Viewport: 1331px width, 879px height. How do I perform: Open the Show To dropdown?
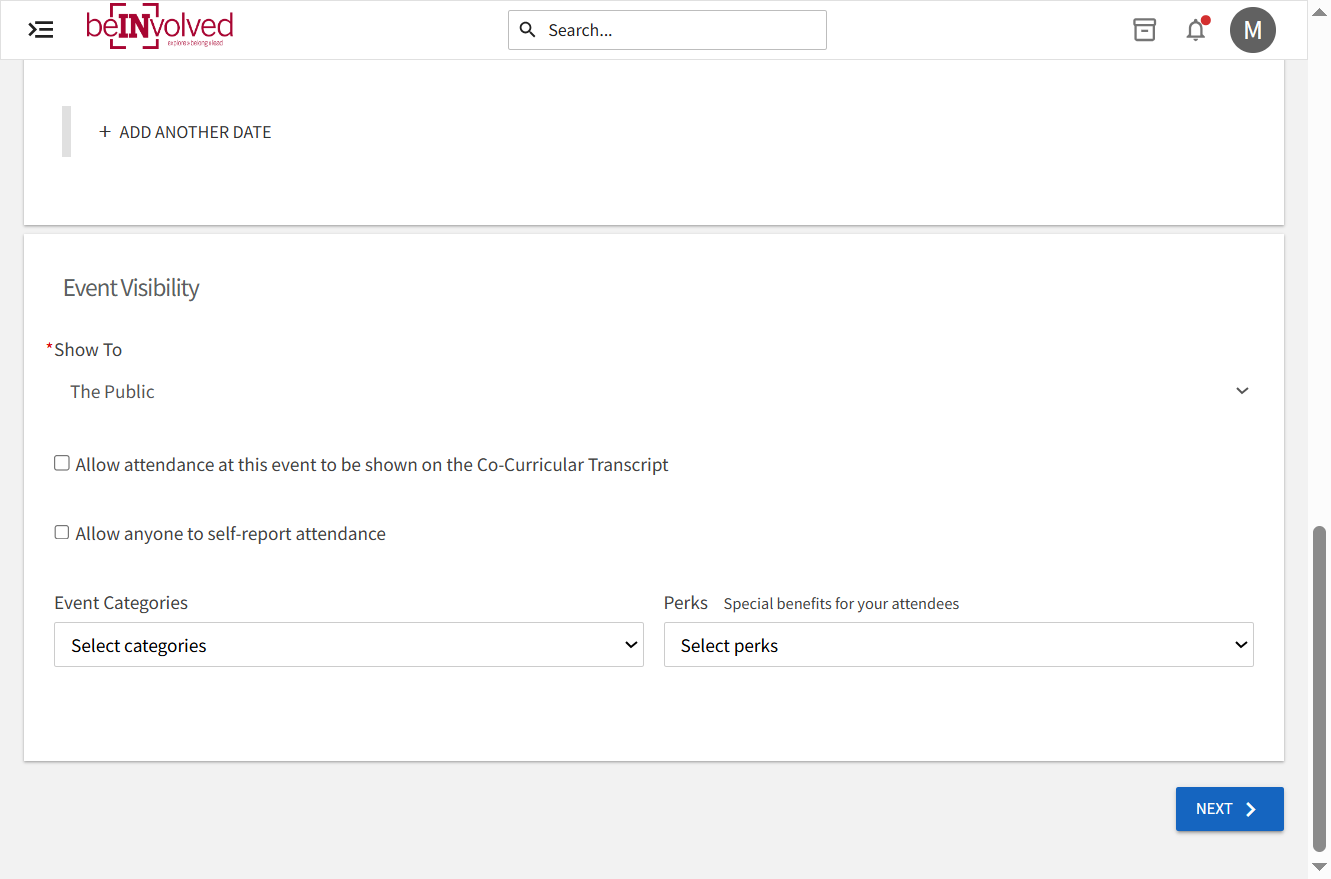654,391
